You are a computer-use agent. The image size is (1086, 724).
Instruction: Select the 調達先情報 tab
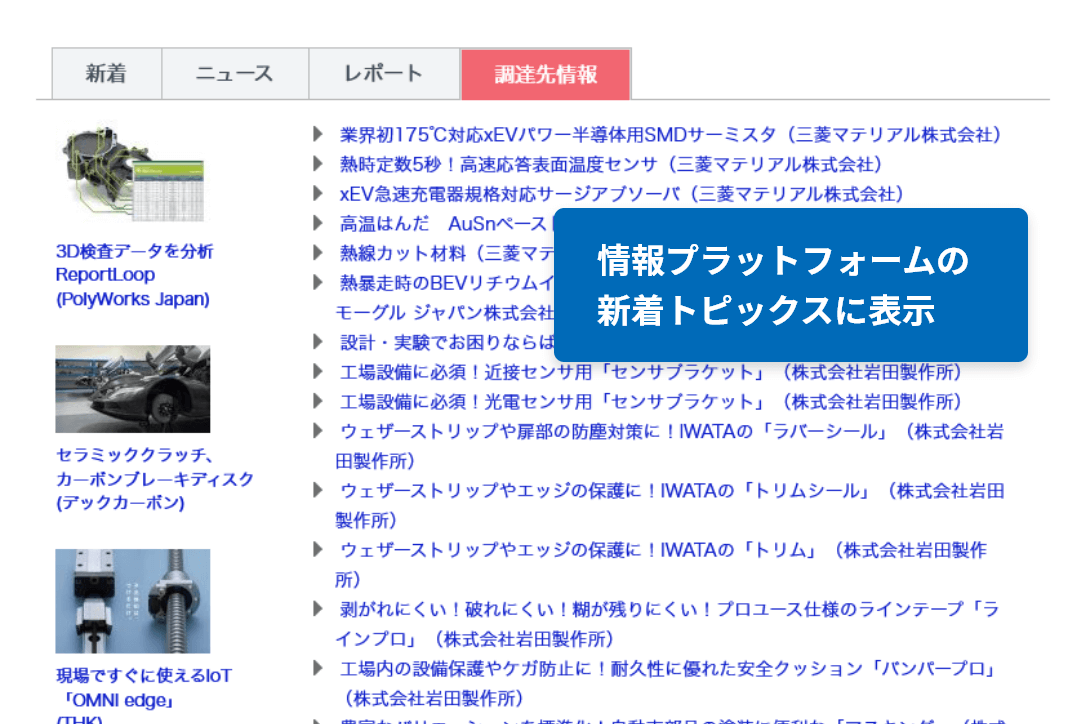tap(546, 73)
